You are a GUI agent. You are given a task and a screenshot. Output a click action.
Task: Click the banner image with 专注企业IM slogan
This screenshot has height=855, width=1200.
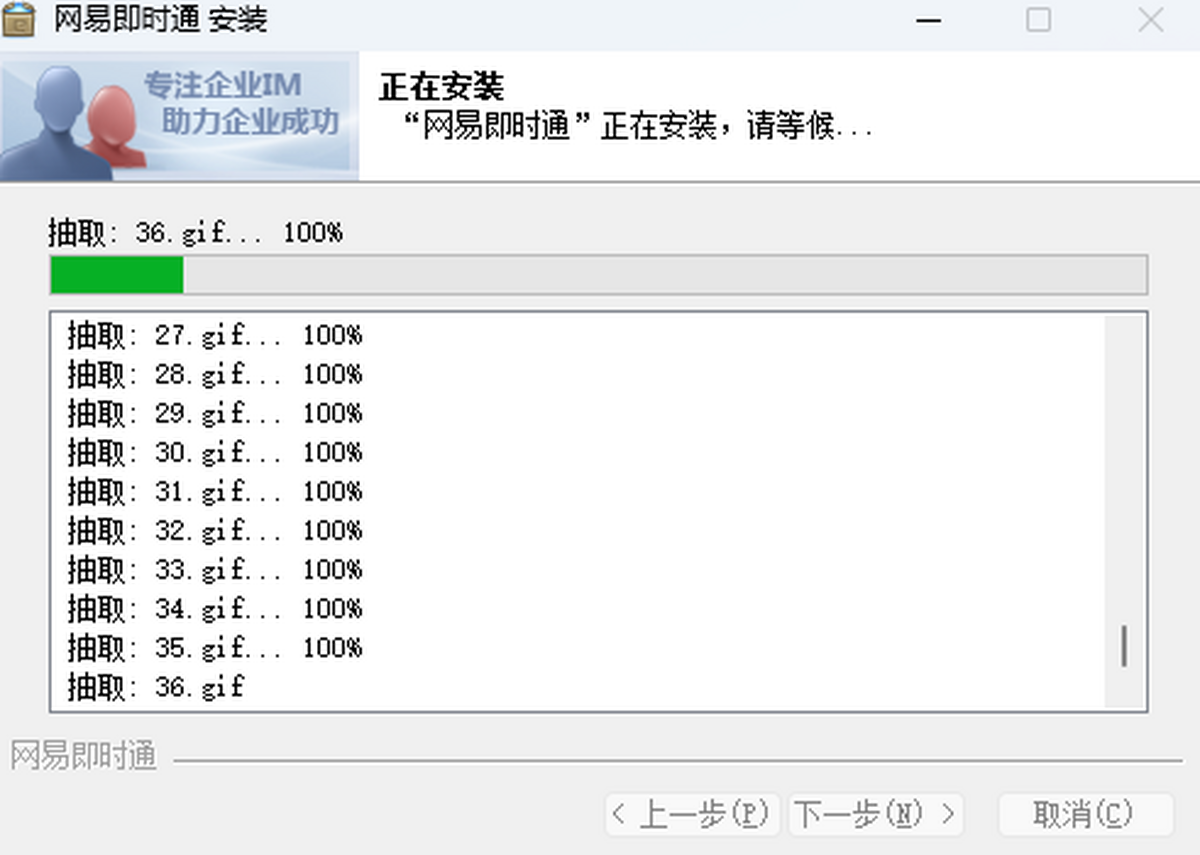179,118
